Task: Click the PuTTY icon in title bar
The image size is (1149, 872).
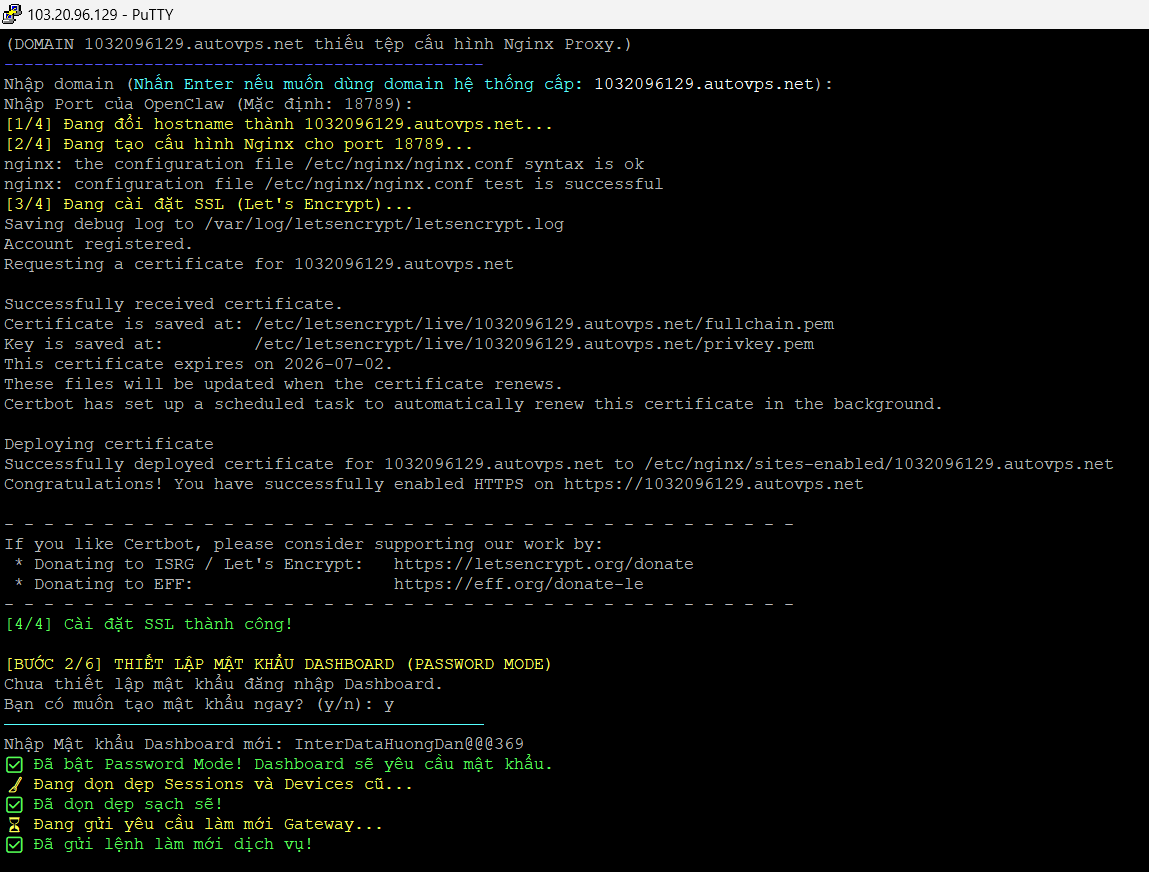Action: (x=12, y=14)
